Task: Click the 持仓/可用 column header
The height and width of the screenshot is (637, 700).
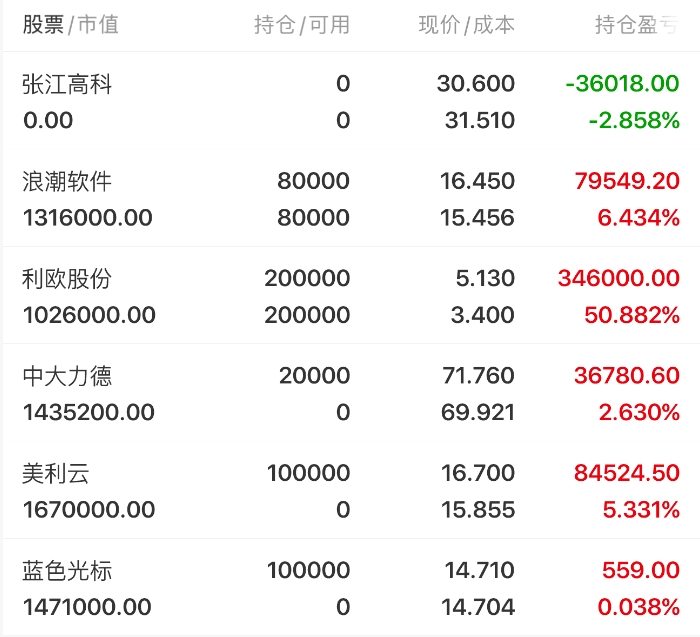Action: (302, 25)
